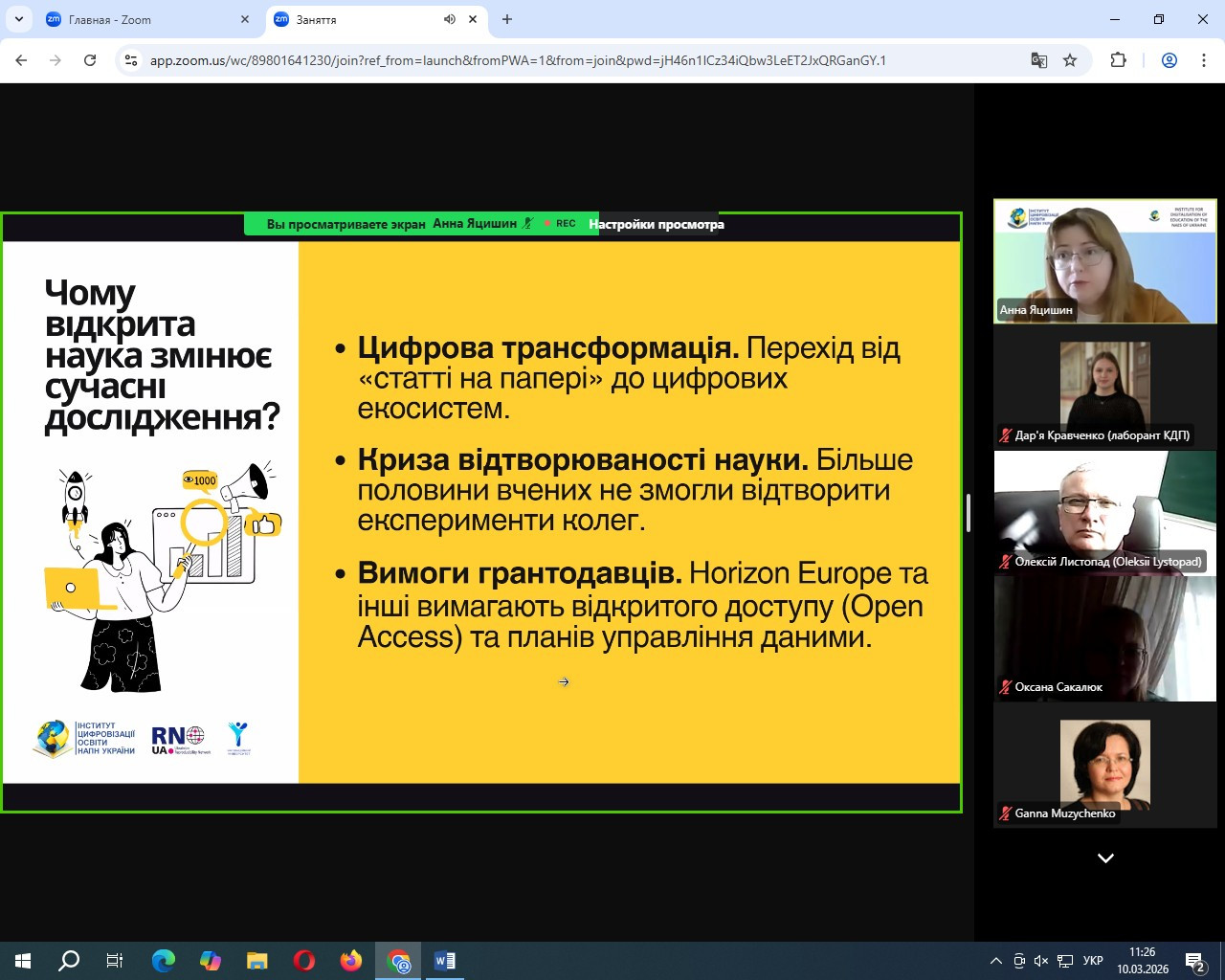Expand more participants with the down chevron
The image size is (1225, 980).
click(1105, 858)
